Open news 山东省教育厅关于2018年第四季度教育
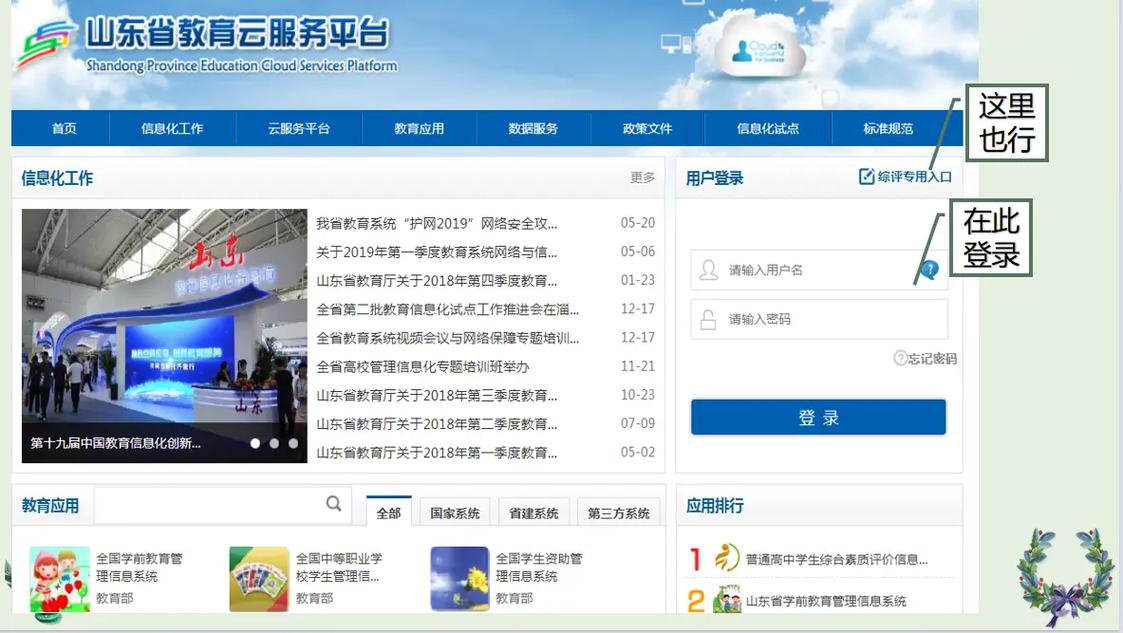This screenshot has height=633, width=1123. [437, 281]
